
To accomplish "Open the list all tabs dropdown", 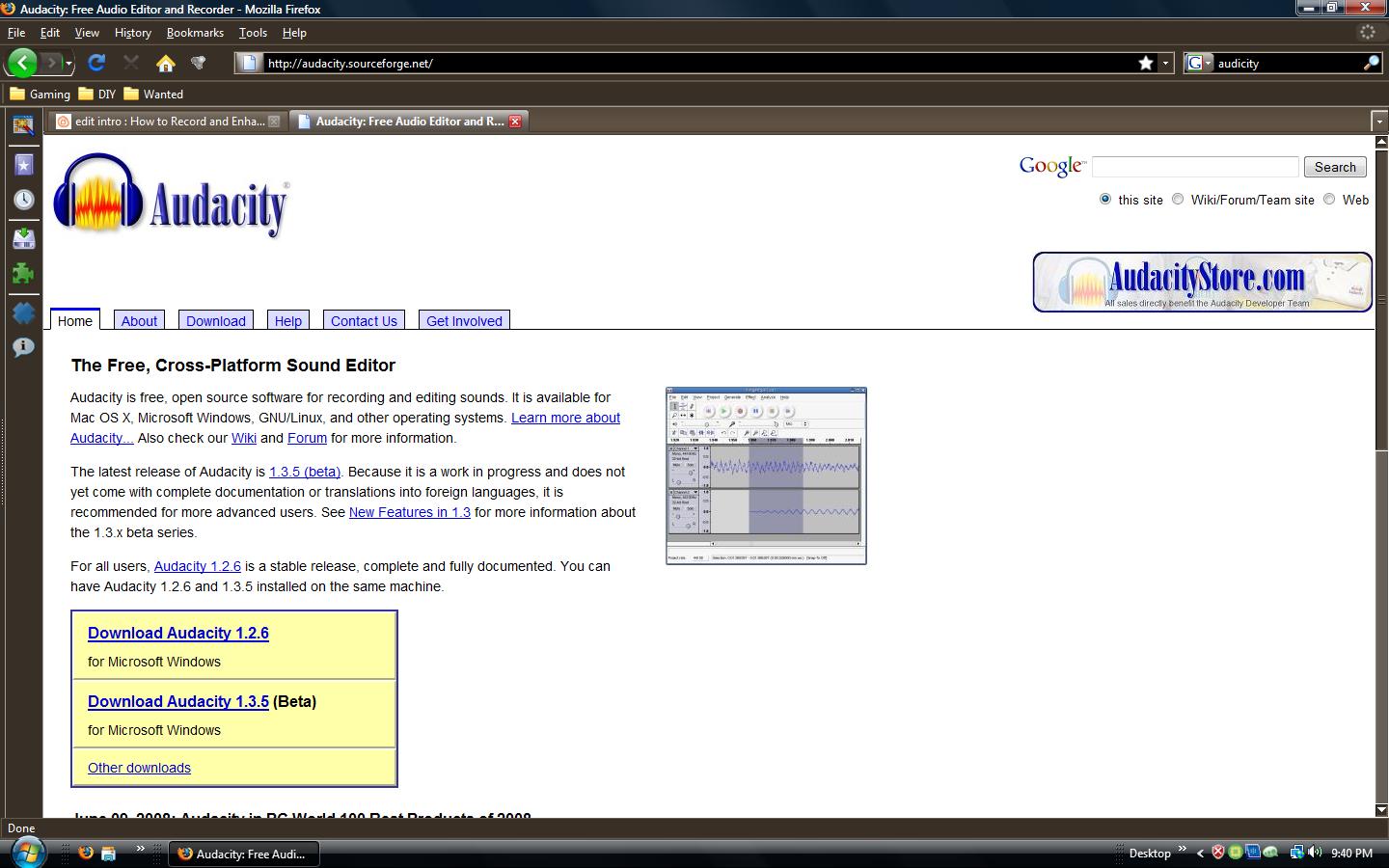I will pyautogui.click(x=1379, y=122).
